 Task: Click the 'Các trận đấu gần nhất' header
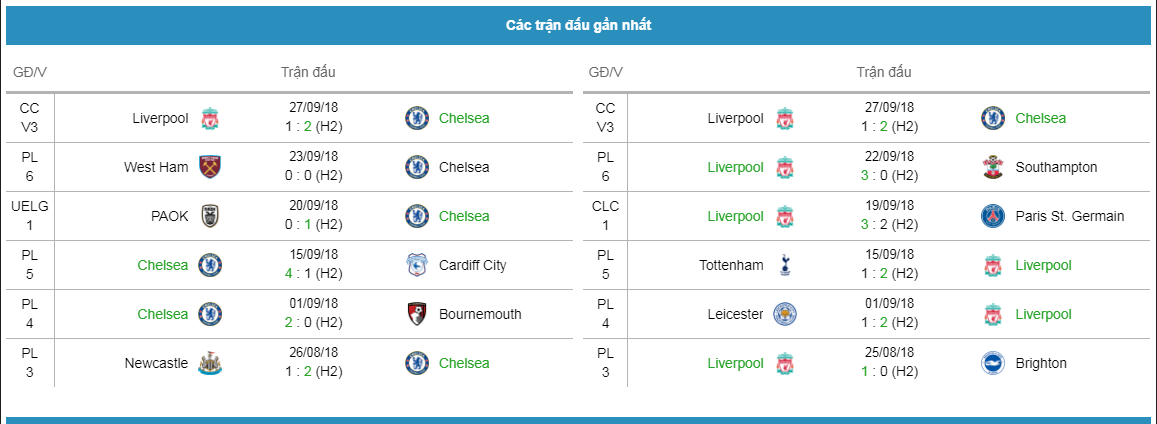[x=578, y=26]
